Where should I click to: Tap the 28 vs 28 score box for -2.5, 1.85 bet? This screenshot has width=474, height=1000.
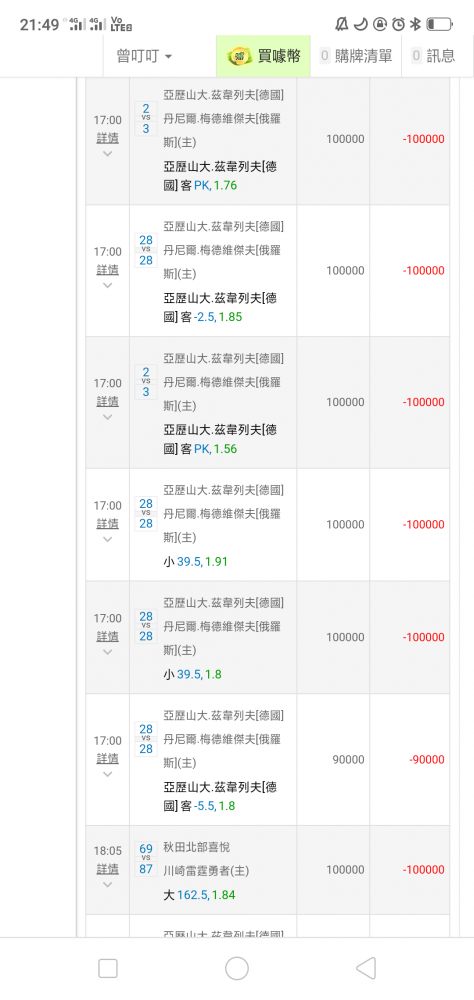point(145,250)
